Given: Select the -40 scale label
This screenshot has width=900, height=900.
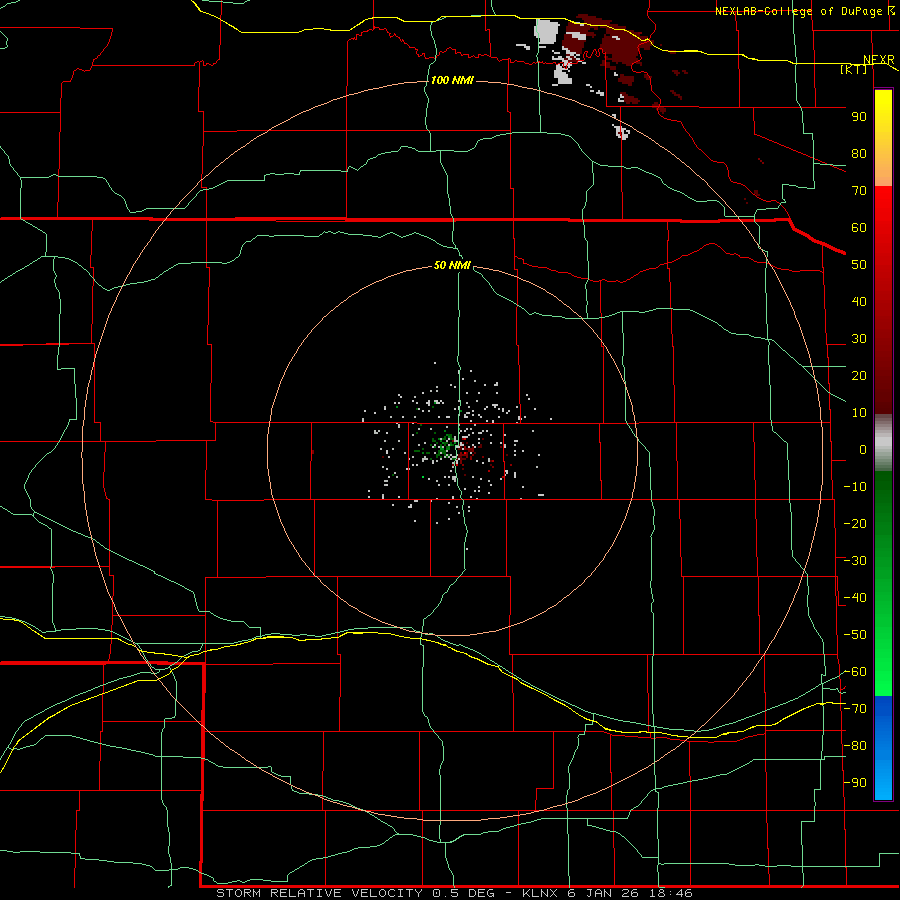Looking at the screenshot, I should pos(855,598).
